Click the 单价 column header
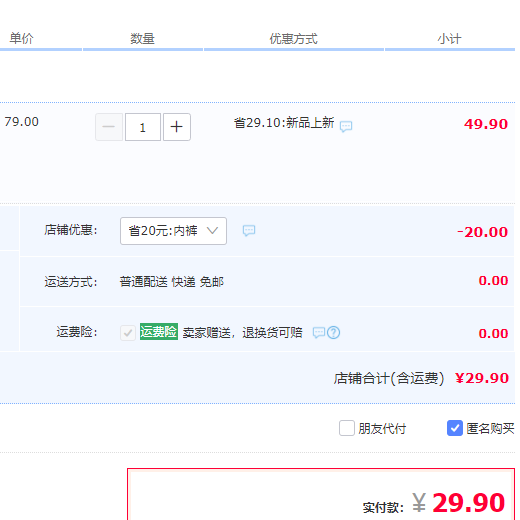The image size is (520, 520). point(22,38)
